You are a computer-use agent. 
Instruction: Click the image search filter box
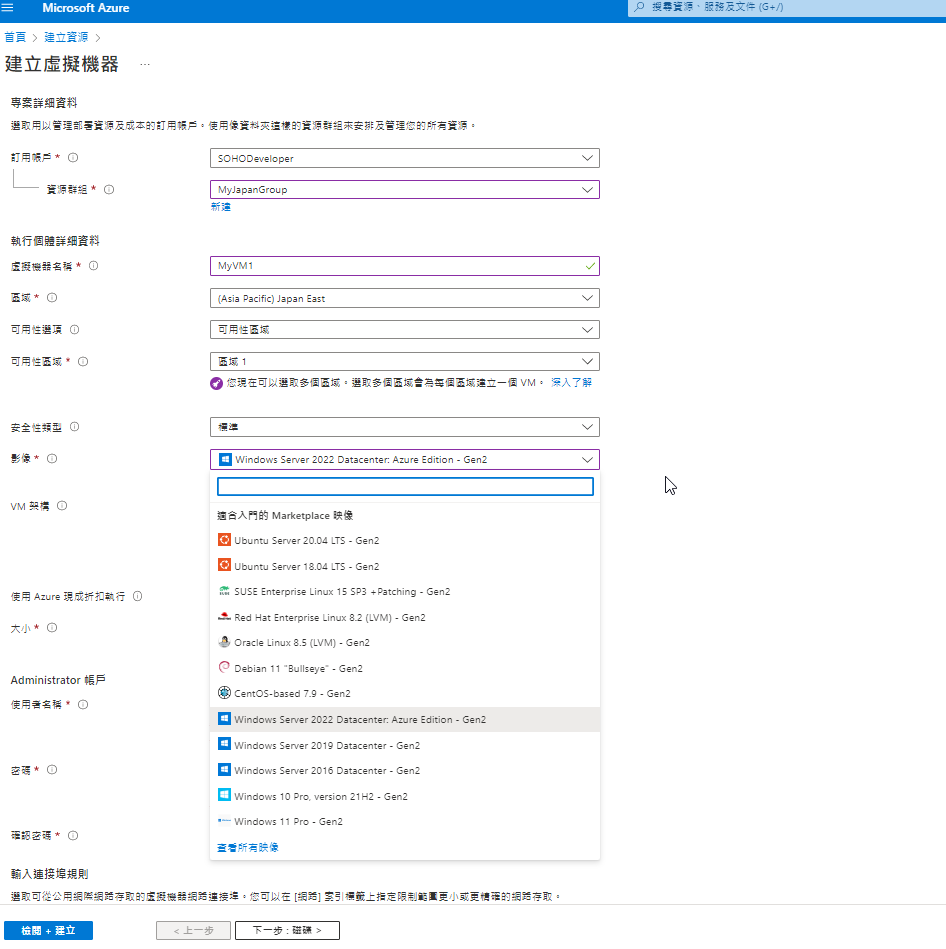[x=405, y=487]
